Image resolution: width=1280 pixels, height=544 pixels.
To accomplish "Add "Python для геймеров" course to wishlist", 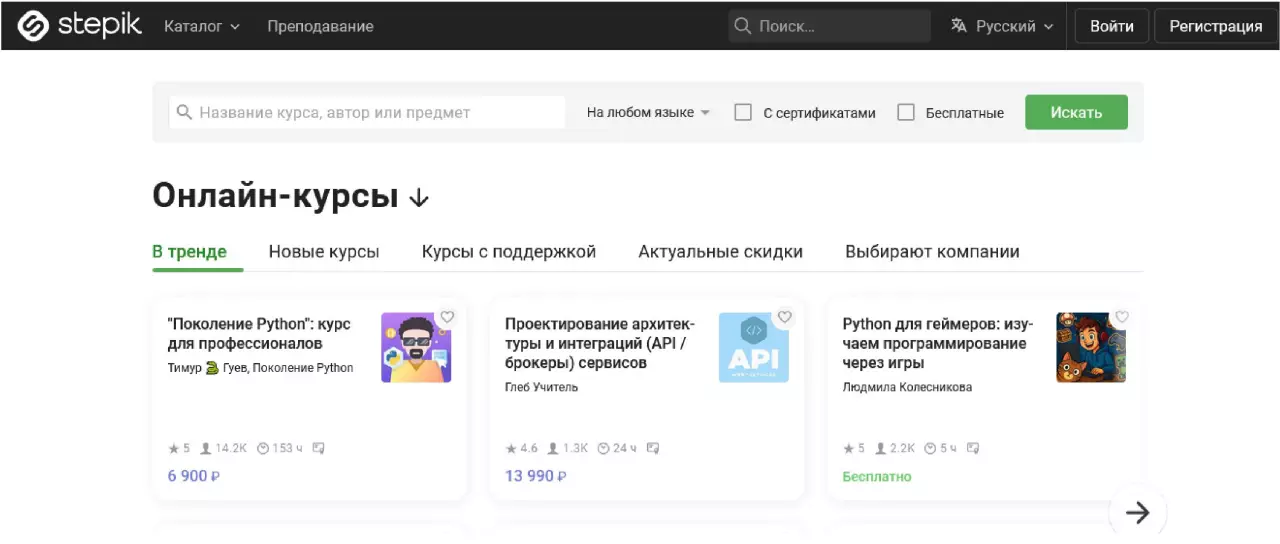I will click(1122, 317).
